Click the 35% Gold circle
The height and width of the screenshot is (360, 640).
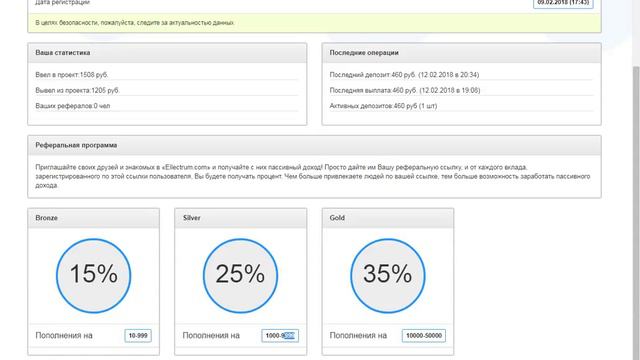coord(387,276)
